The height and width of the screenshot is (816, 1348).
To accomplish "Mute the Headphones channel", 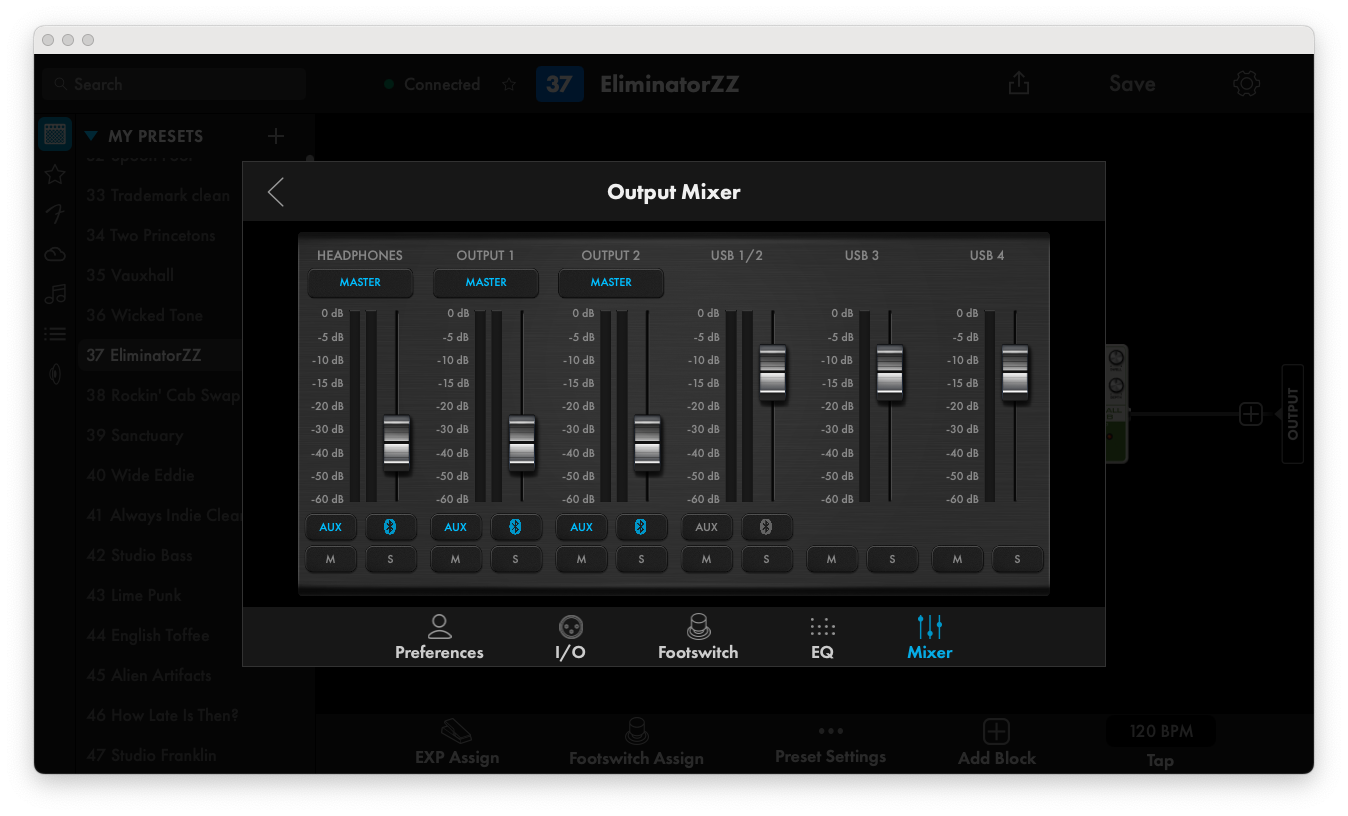I will (331, 559).
